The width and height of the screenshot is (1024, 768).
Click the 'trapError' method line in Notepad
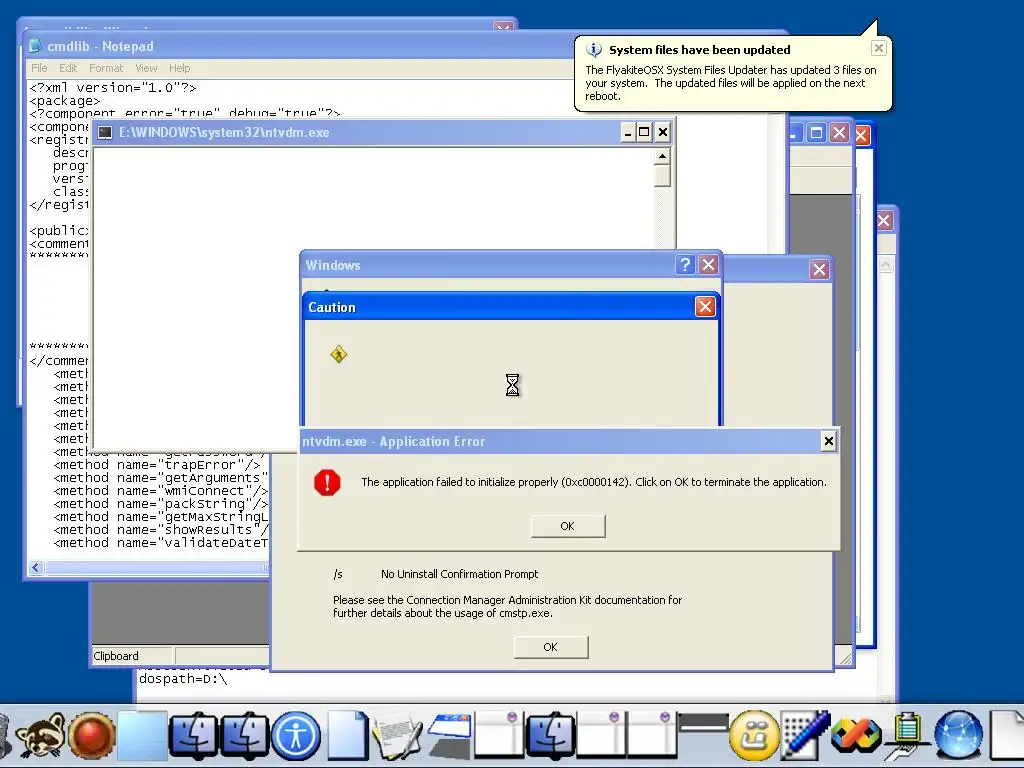pos(157,465)
